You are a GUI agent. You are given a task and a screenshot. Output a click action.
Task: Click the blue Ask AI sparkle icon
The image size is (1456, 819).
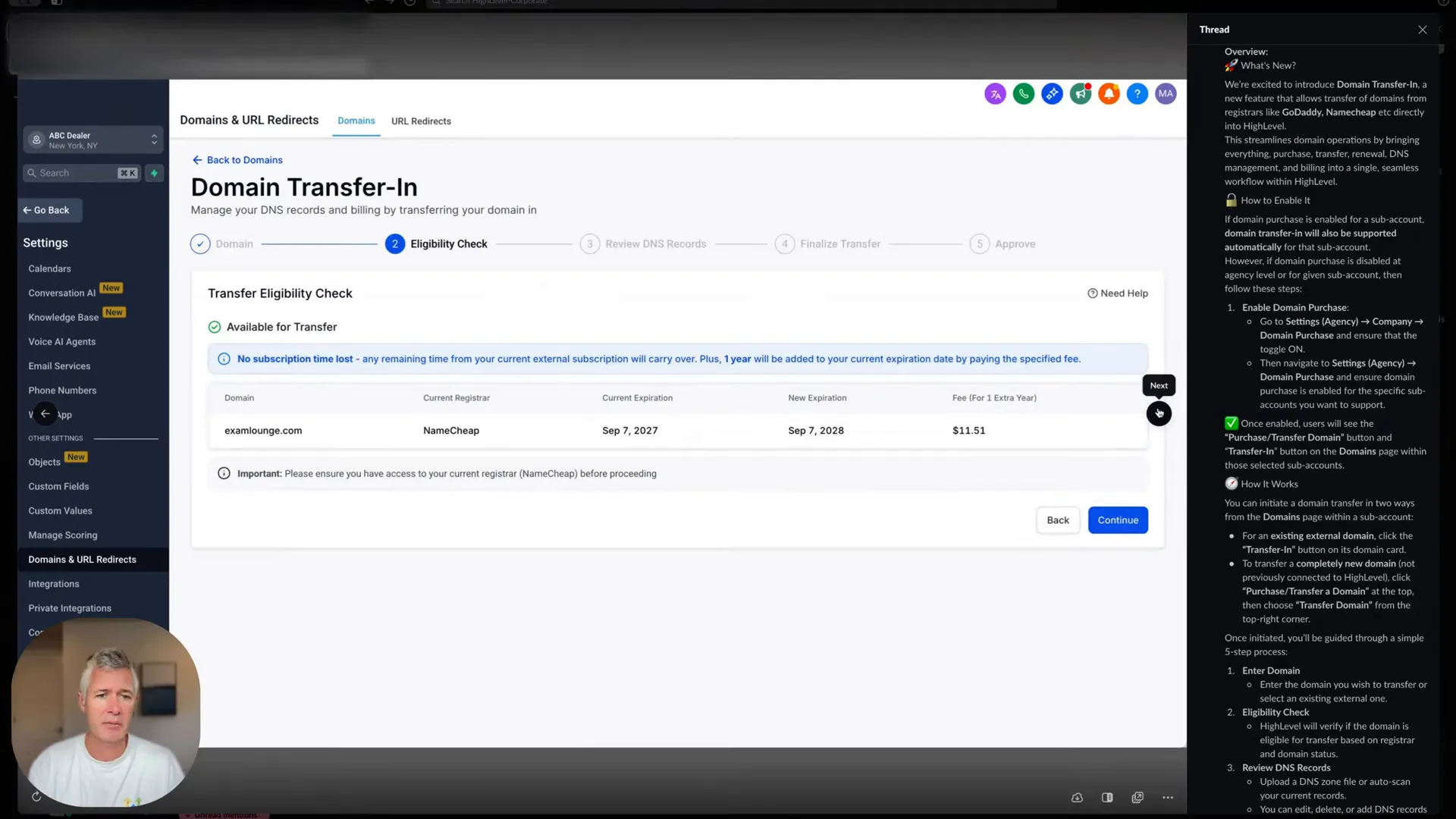pos(1052,94)
